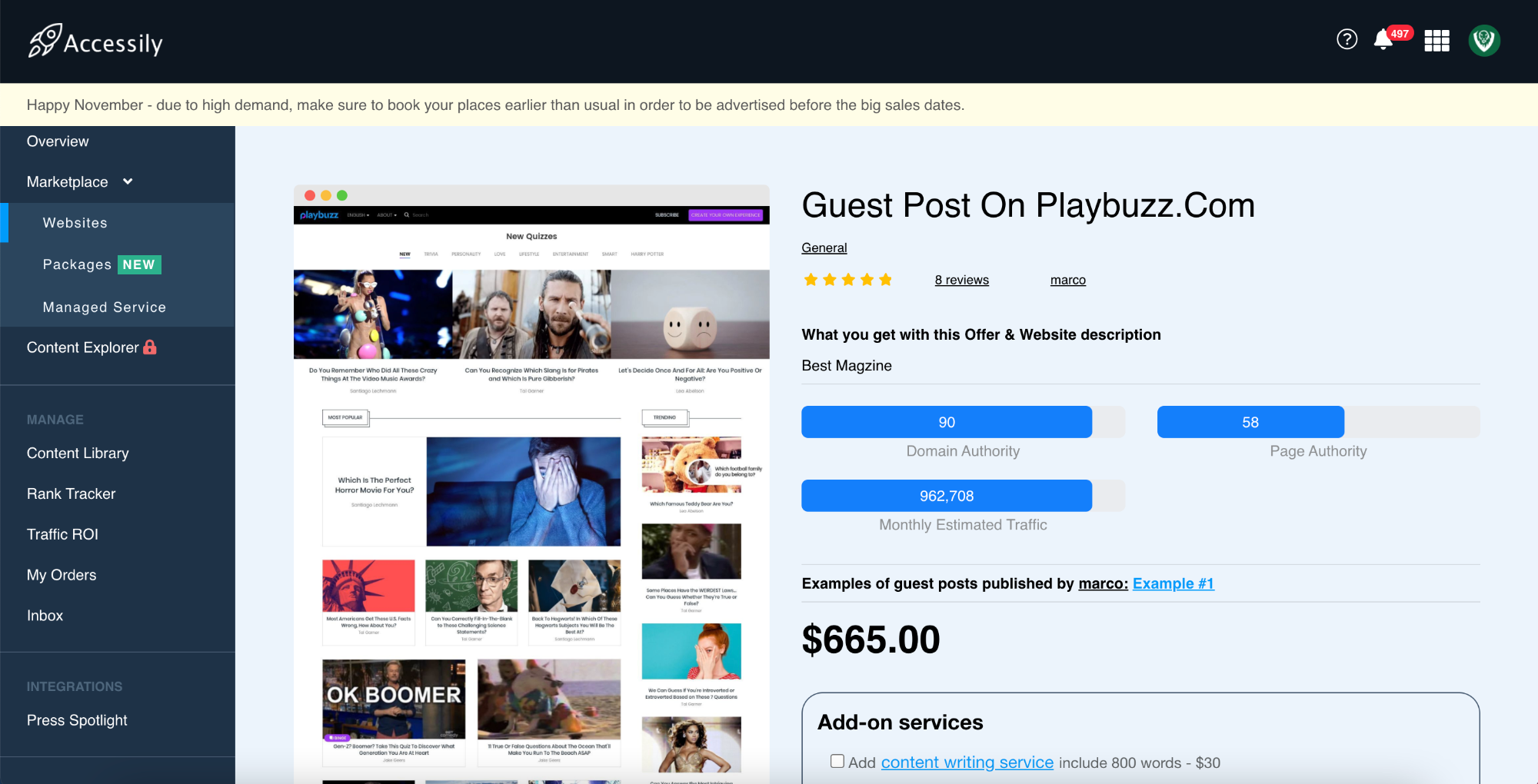Click the Accessily rocket logo
The height and width of the screenshot is (784, 1538).
[x=95, y=41]
